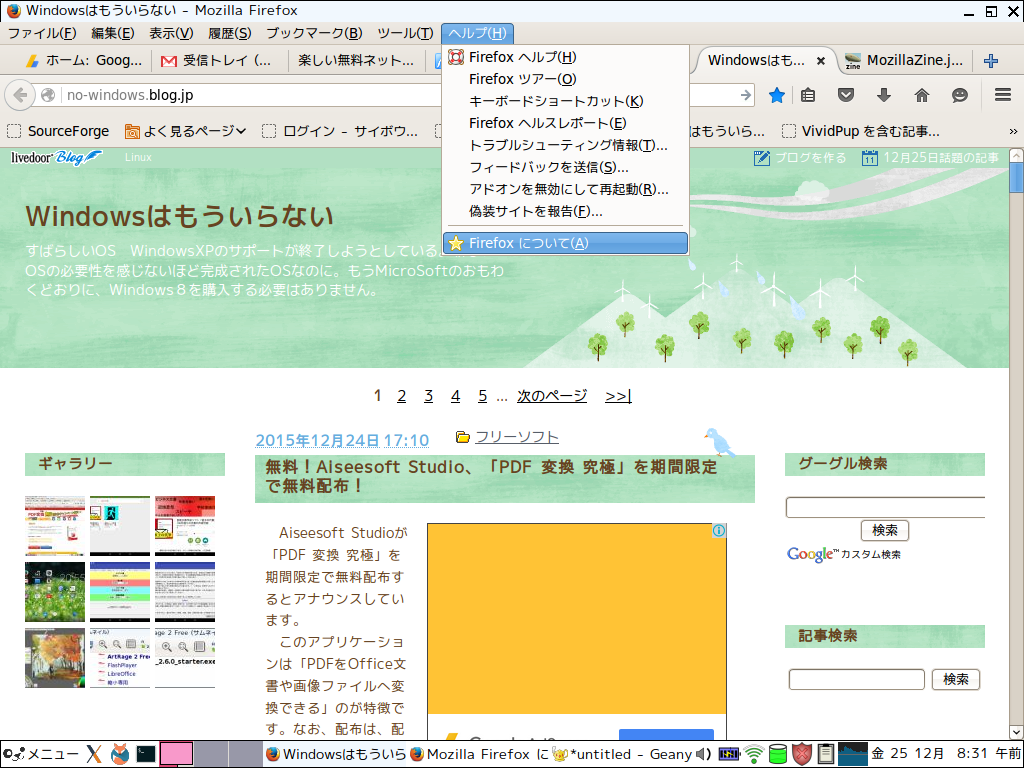
Task: Expand the よく見るページ bookmark folder
Action: pos(186,131)
